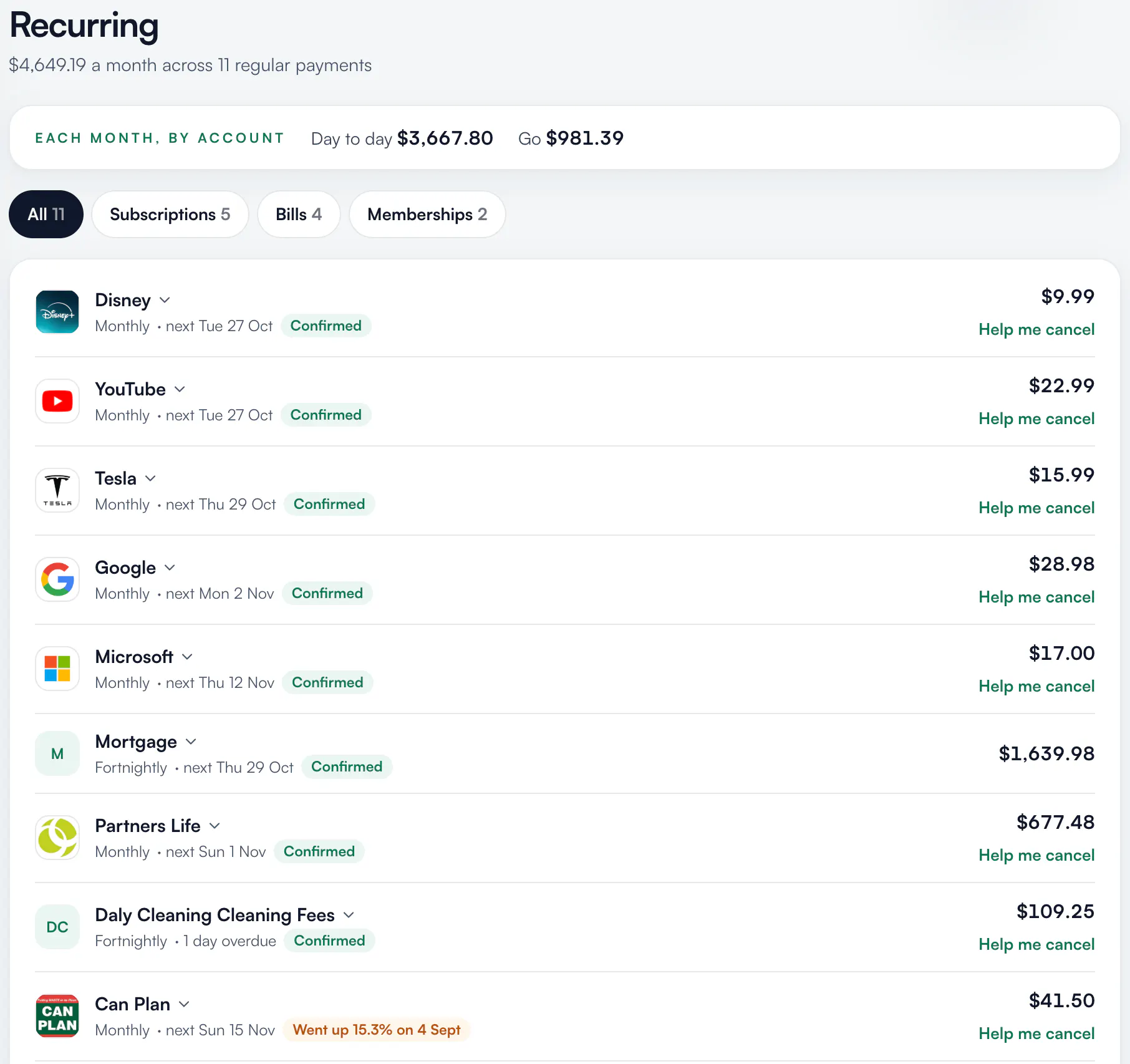Switch to the Subscriptions 5 tab
Viewport: 1130px width, 1064px height.
pos(170,215)
